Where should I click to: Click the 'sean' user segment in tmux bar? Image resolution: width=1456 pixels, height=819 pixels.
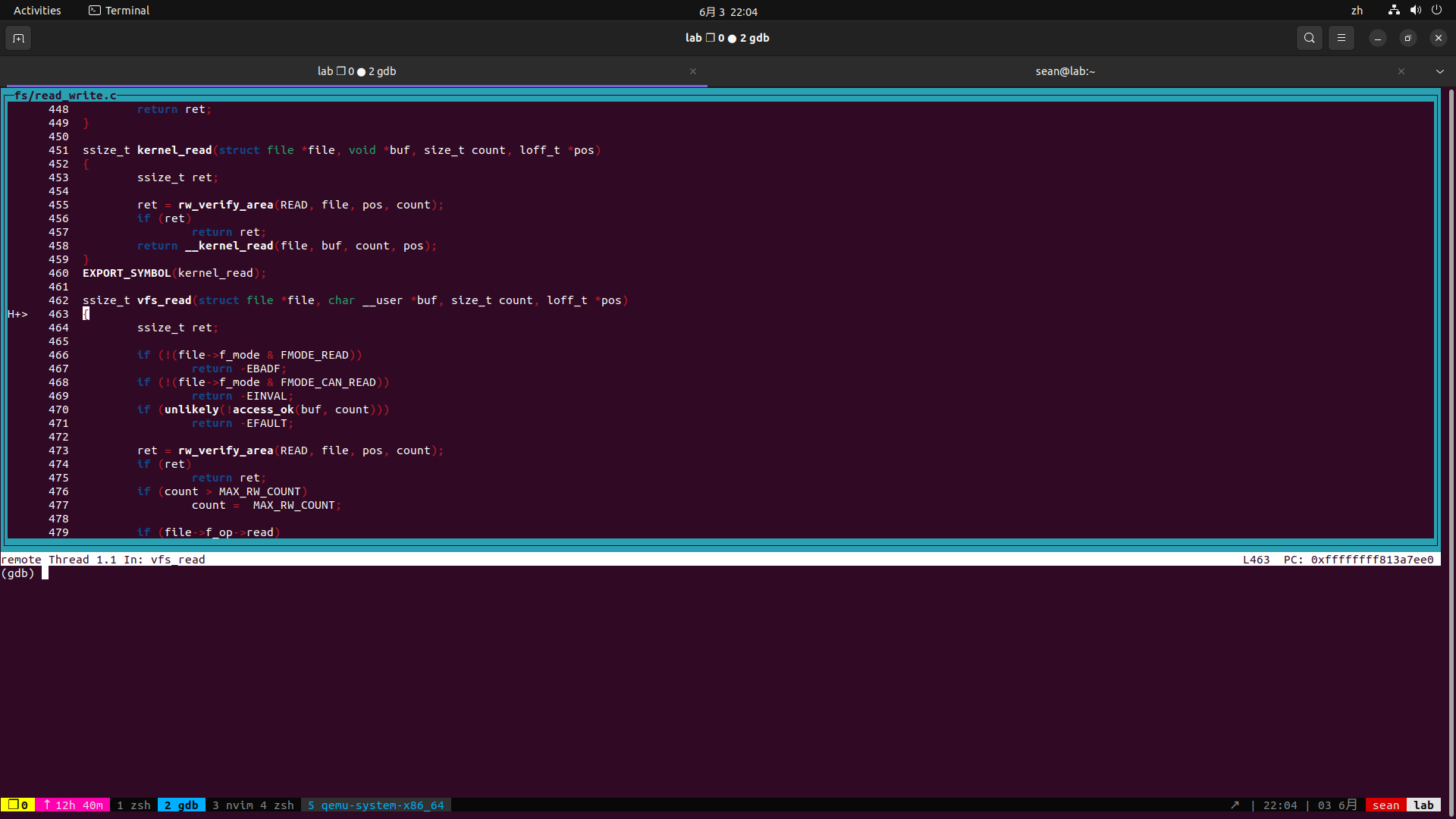tap(1385, 805)
